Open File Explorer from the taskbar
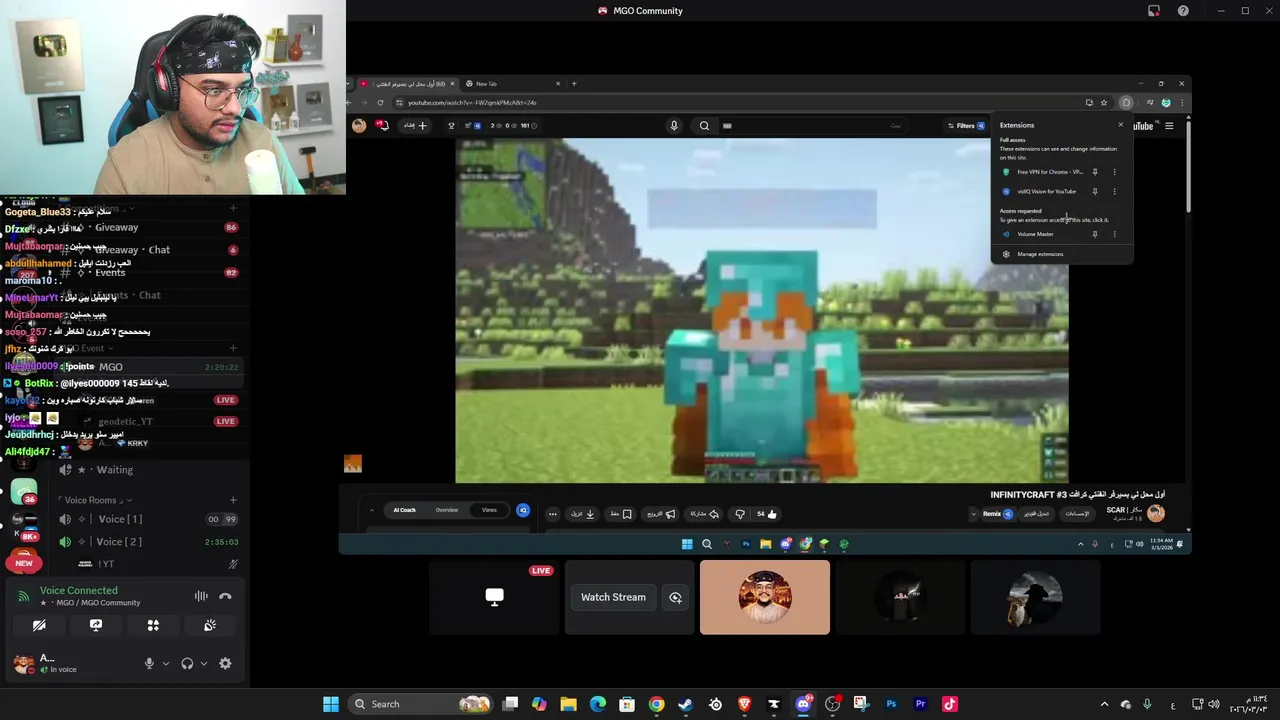Image resolution: width=1280 pixels, height=720 pixels. [568, 704]
